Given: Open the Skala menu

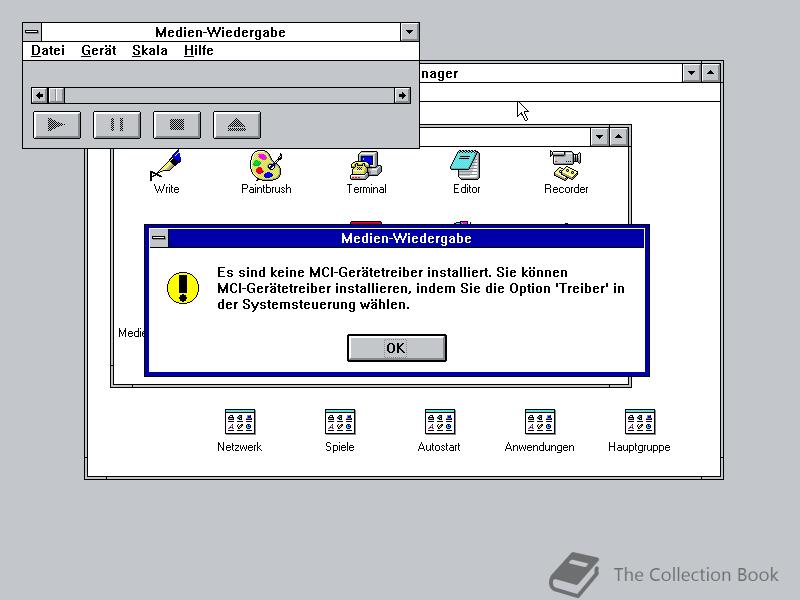Looking at the screenshot, I should pyautogui.click(x=149, y=51).
